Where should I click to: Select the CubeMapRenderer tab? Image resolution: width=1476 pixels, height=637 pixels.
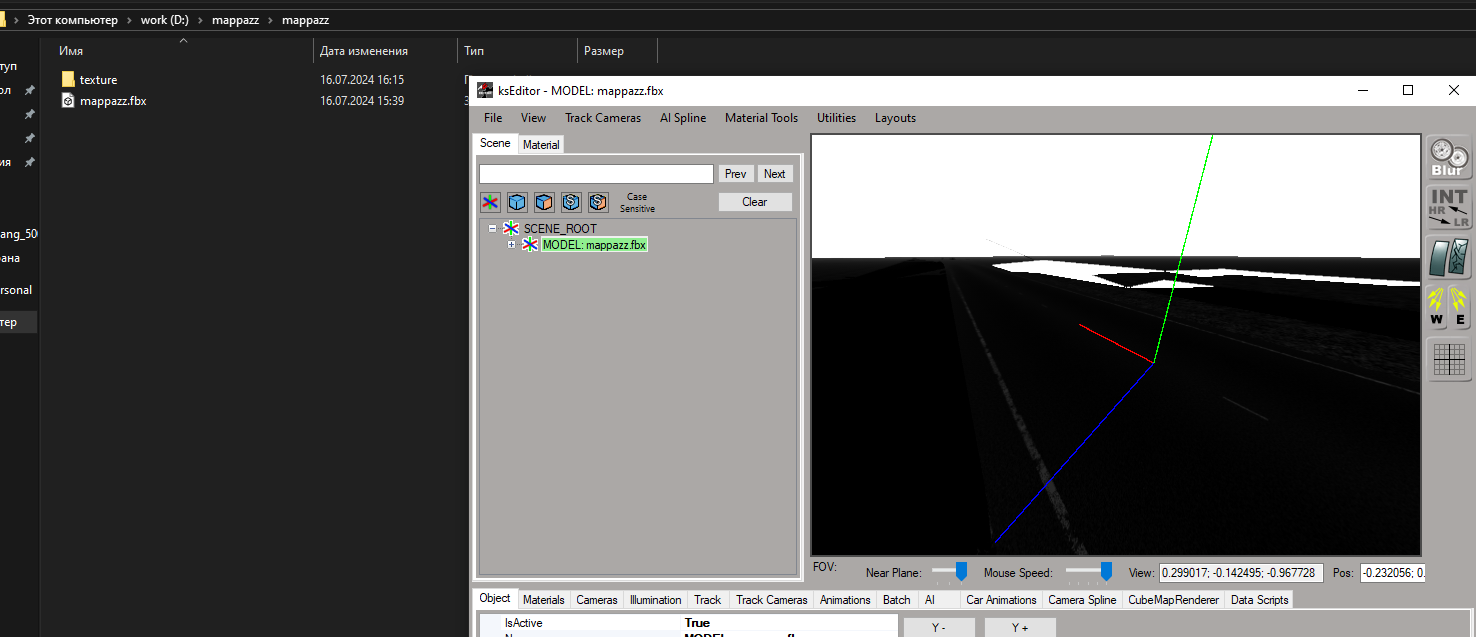click(x=1174, y=600)
